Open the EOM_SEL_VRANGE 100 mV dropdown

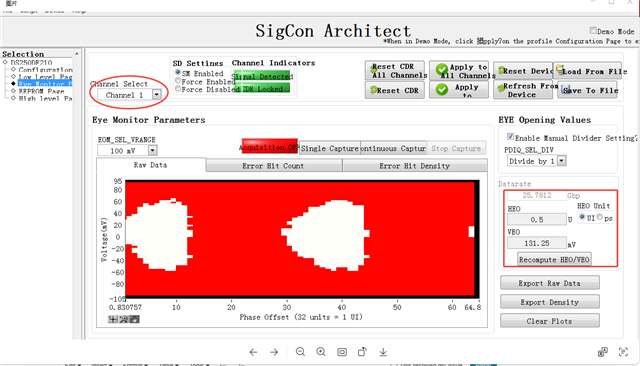click(x=152, y=151)
